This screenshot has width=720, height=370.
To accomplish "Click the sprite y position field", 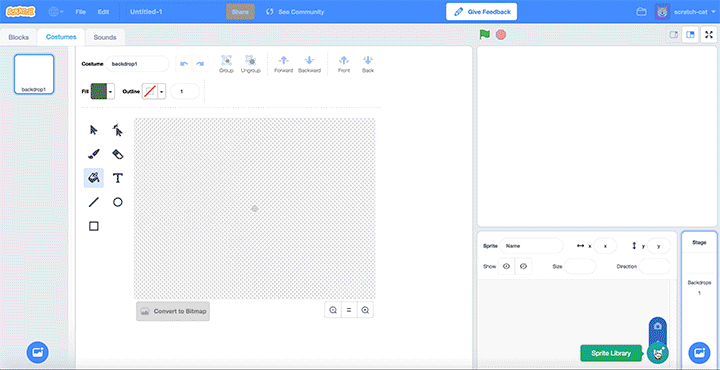I will pos(659,246).
